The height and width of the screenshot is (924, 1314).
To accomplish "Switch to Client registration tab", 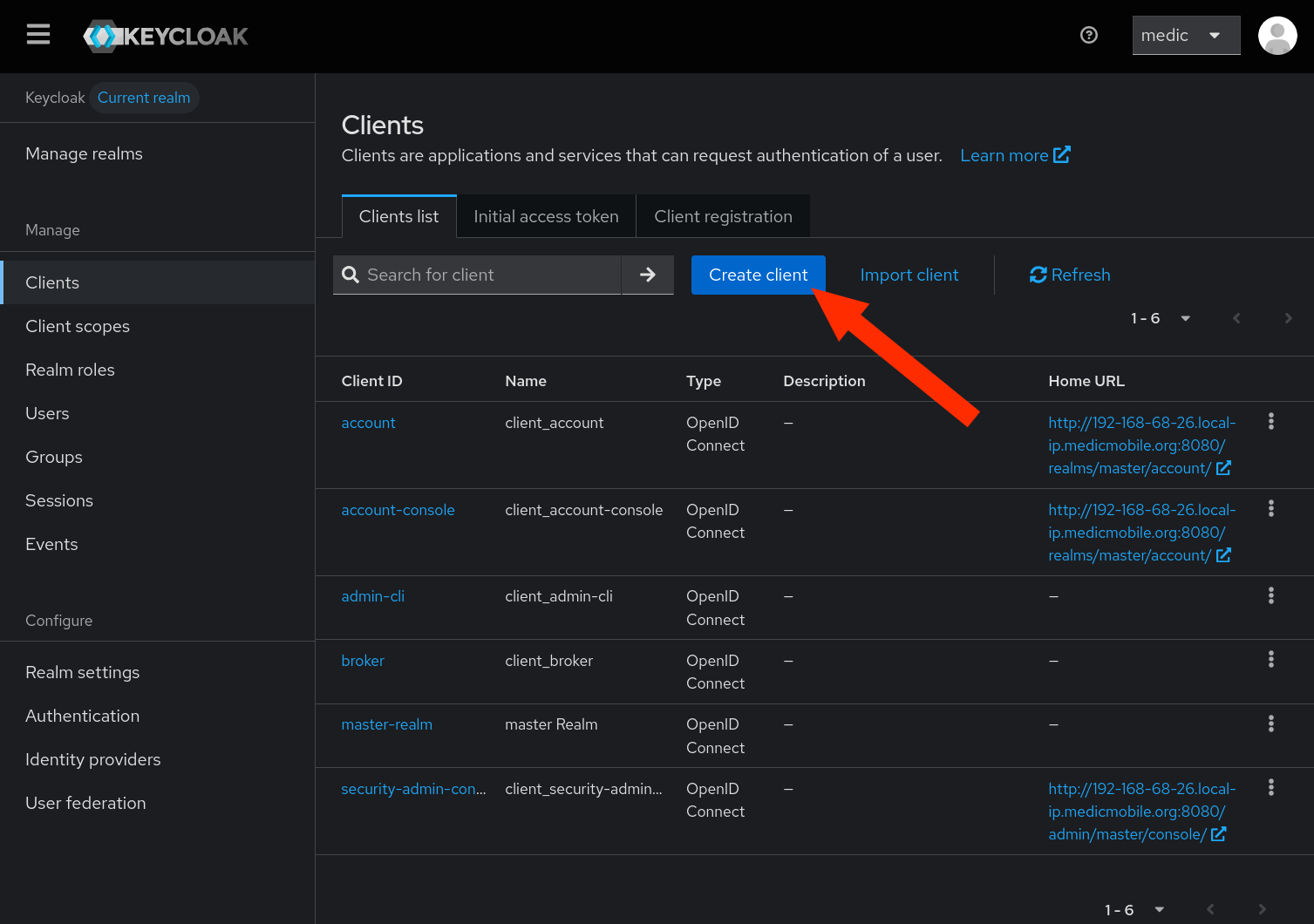I will click(x=724, y=216).
